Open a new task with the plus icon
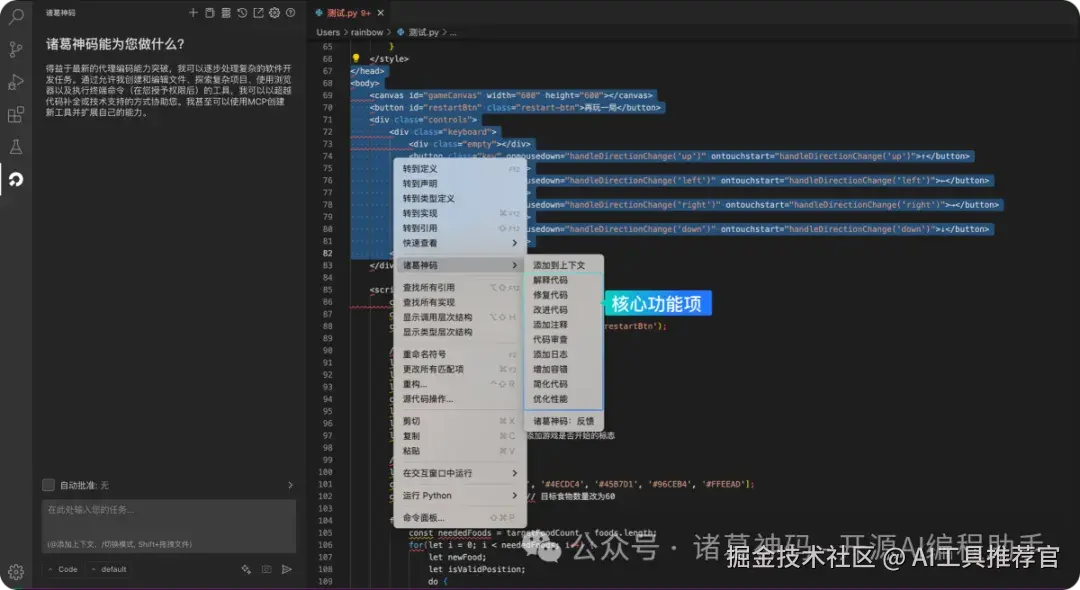The height and width of the screenshot is (590, 1080). click(x=193, y=12)
